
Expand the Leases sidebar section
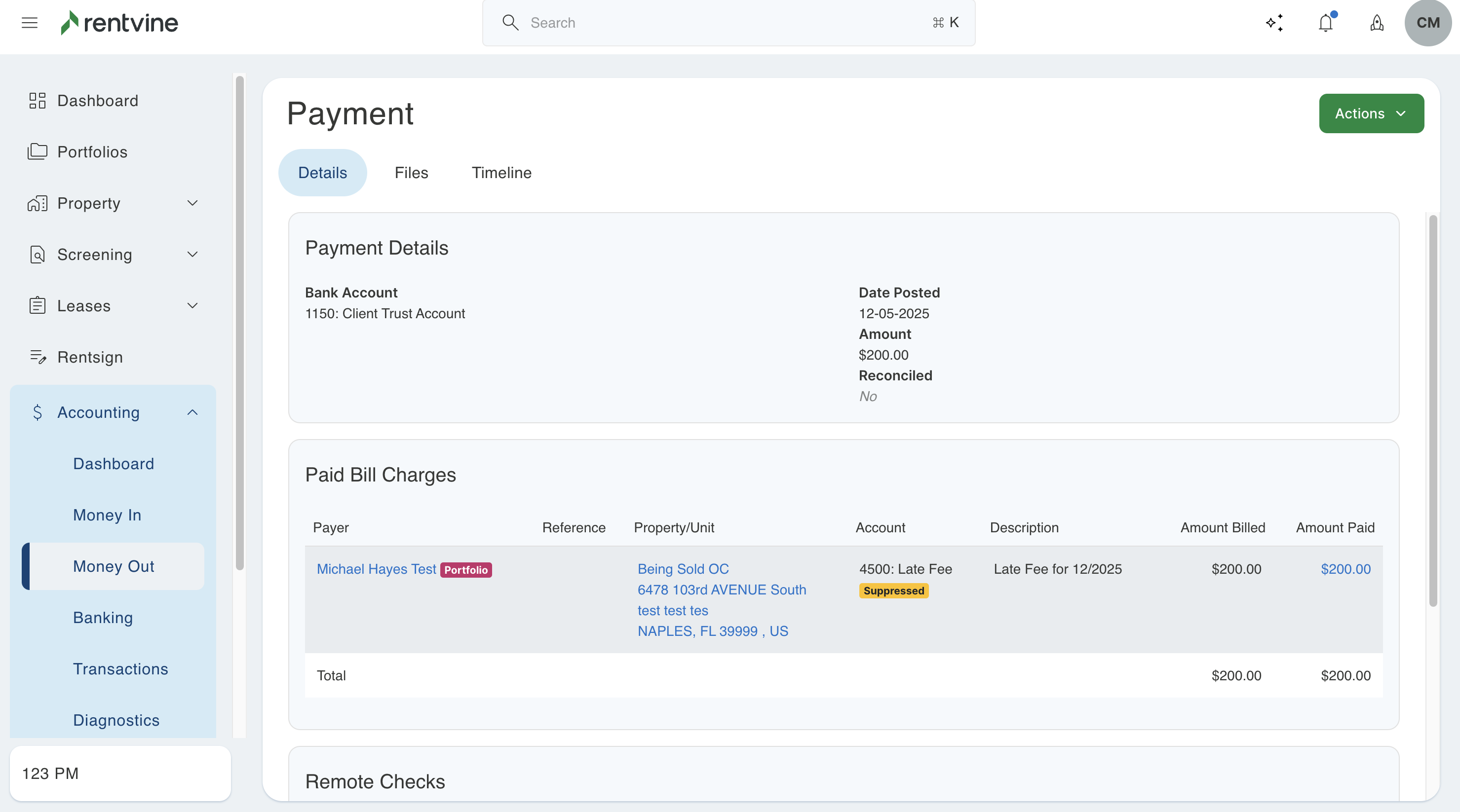coord(192,306)
